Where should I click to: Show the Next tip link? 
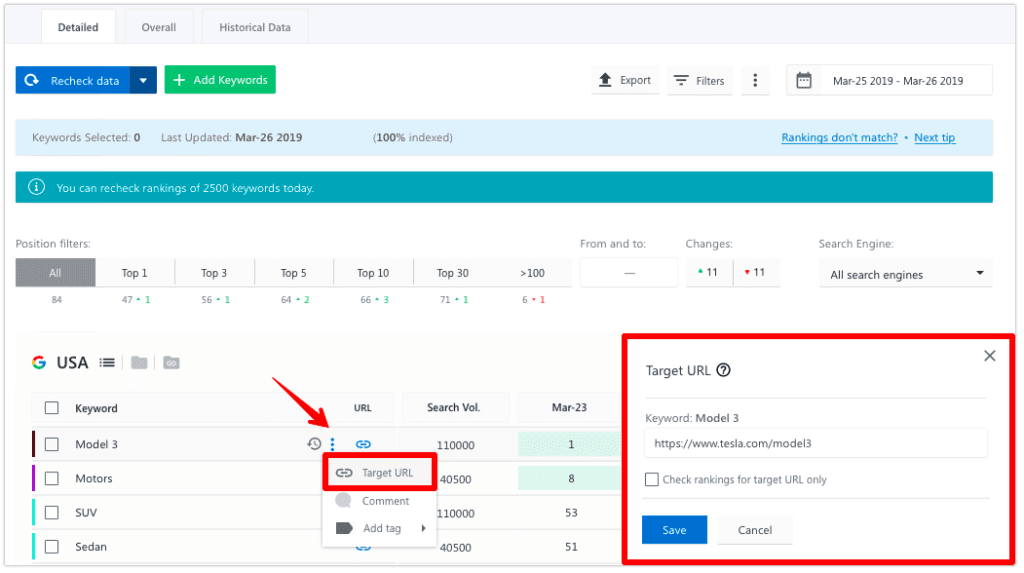[935, 137]
